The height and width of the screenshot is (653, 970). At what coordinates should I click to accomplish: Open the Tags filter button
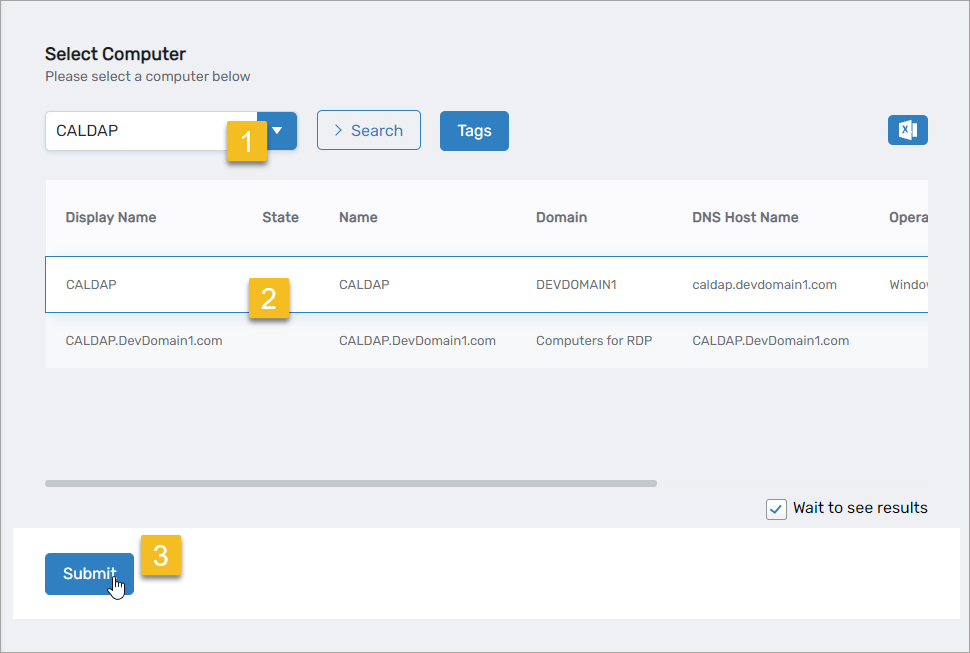(x=474, y=131)
